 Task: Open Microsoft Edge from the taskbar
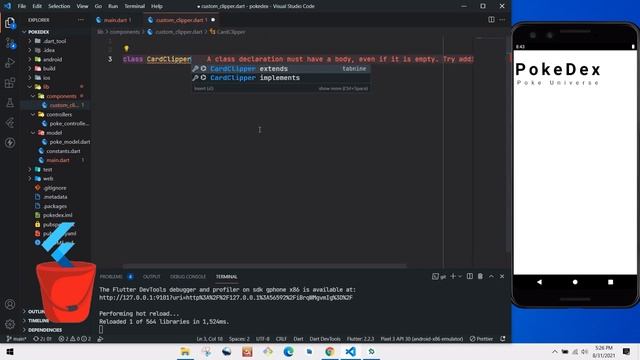[289, 351]
